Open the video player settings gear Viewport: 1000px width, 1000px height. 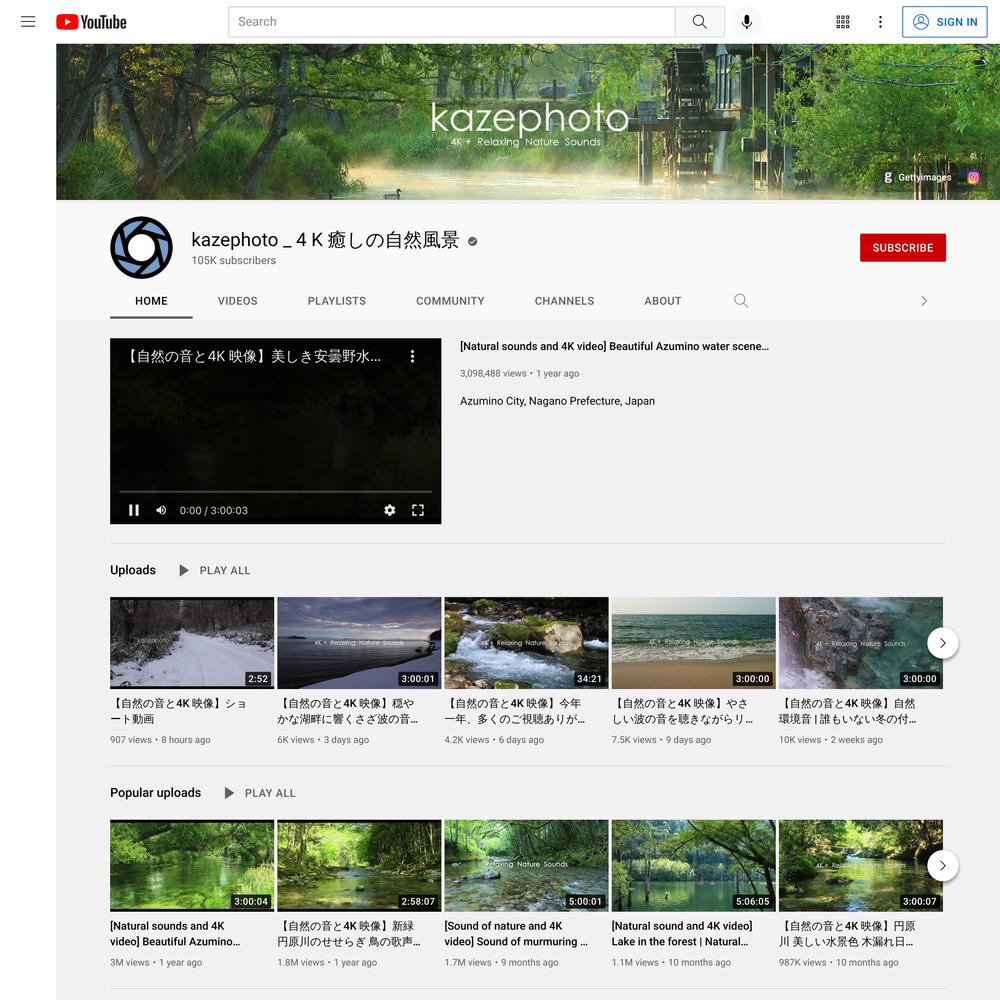point(390,510)
